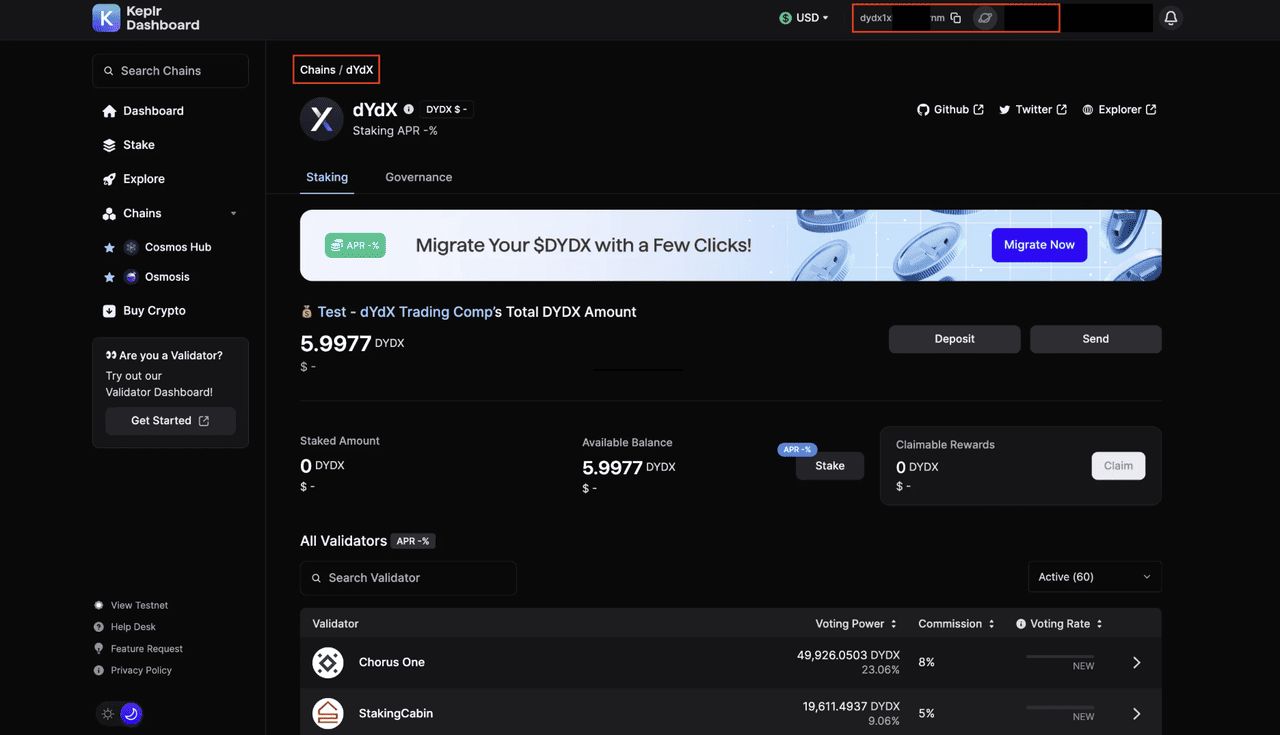The image size is (1280, 735).
Task: Open the Active (60) validator filter
Action: click(1095, 577)
